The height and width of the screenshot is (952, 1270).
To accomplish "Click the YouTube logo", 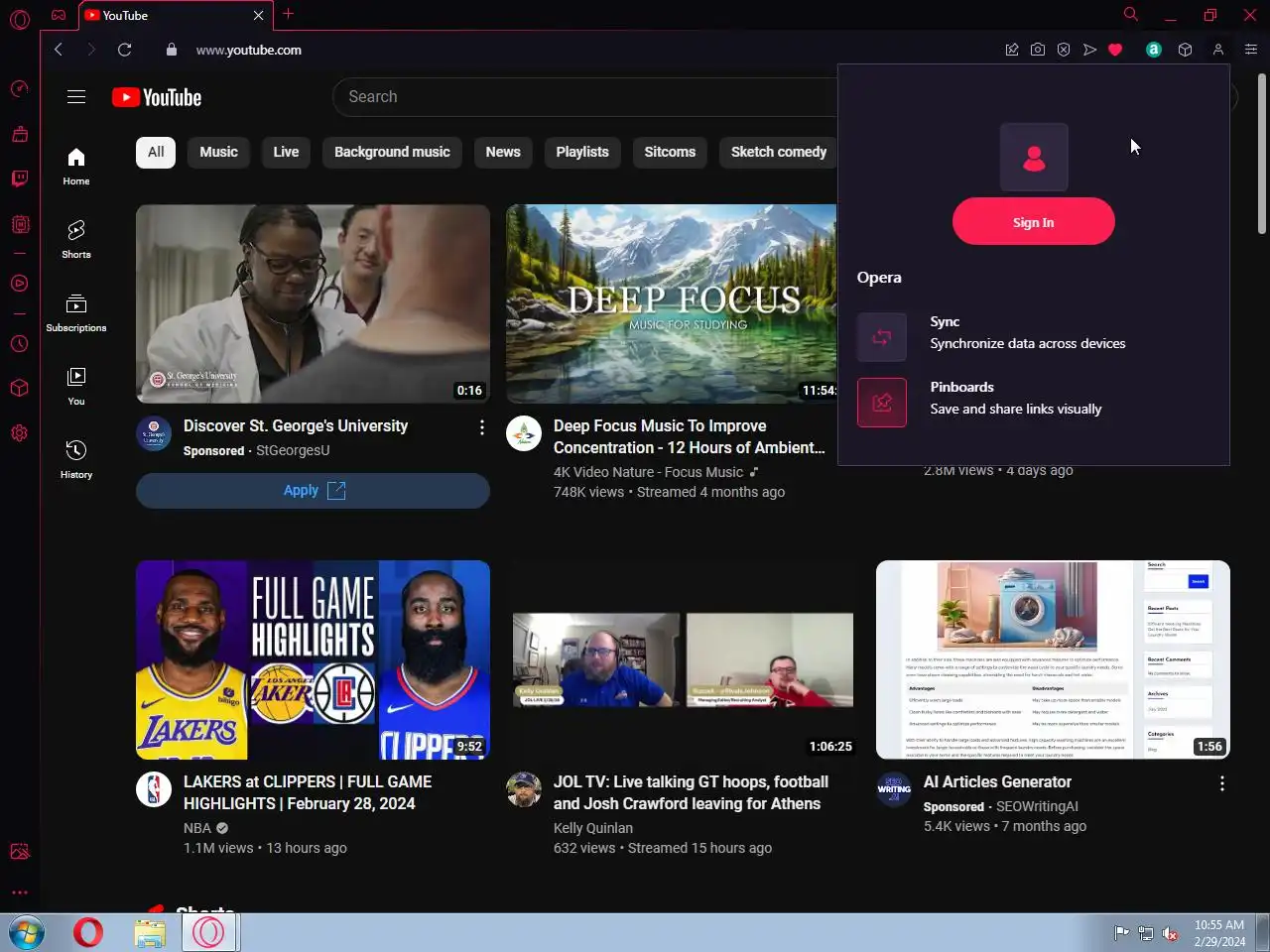I will click(157, 97).
